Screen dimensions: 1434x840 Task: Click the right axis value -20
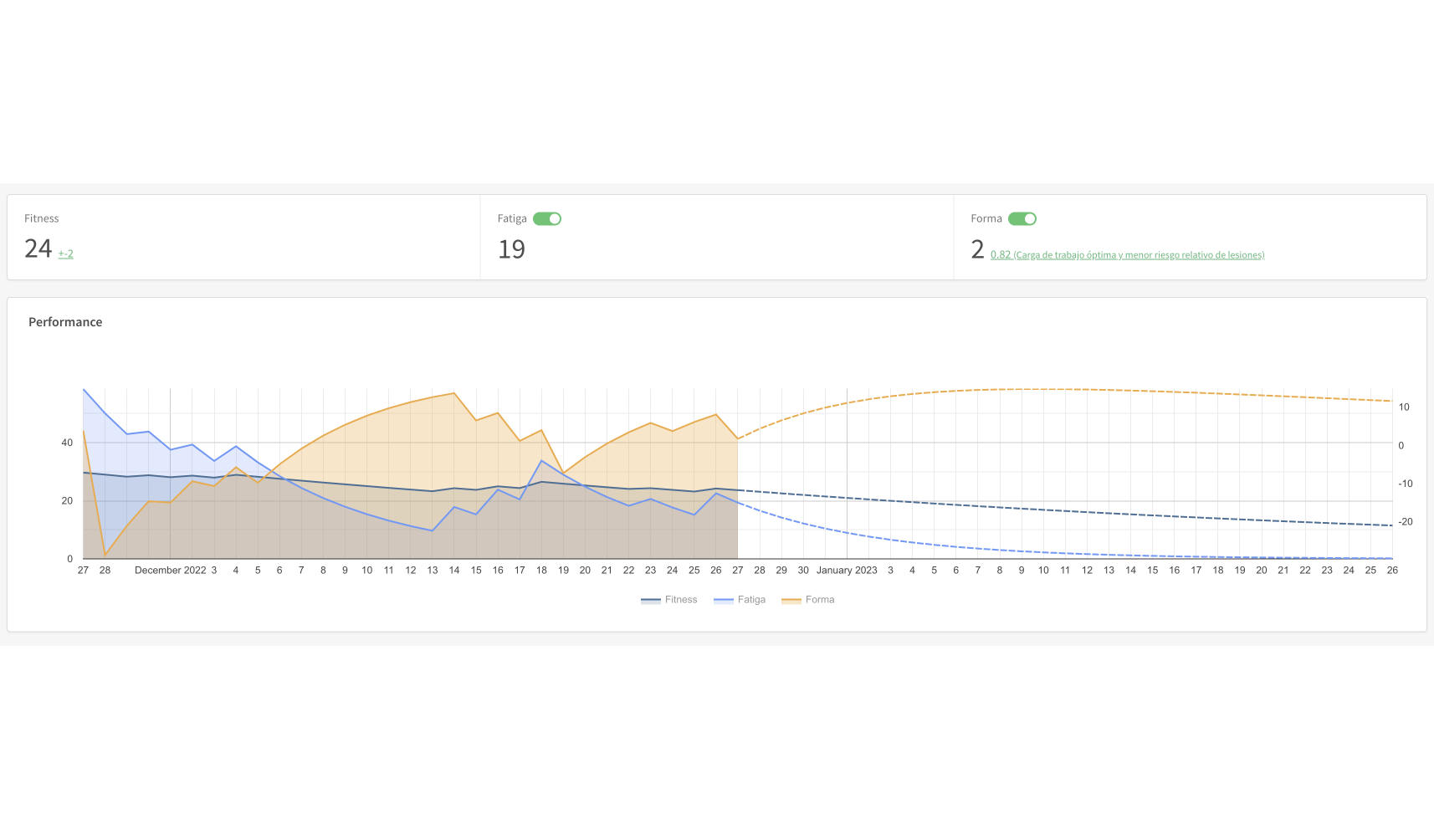[1406, 522]
